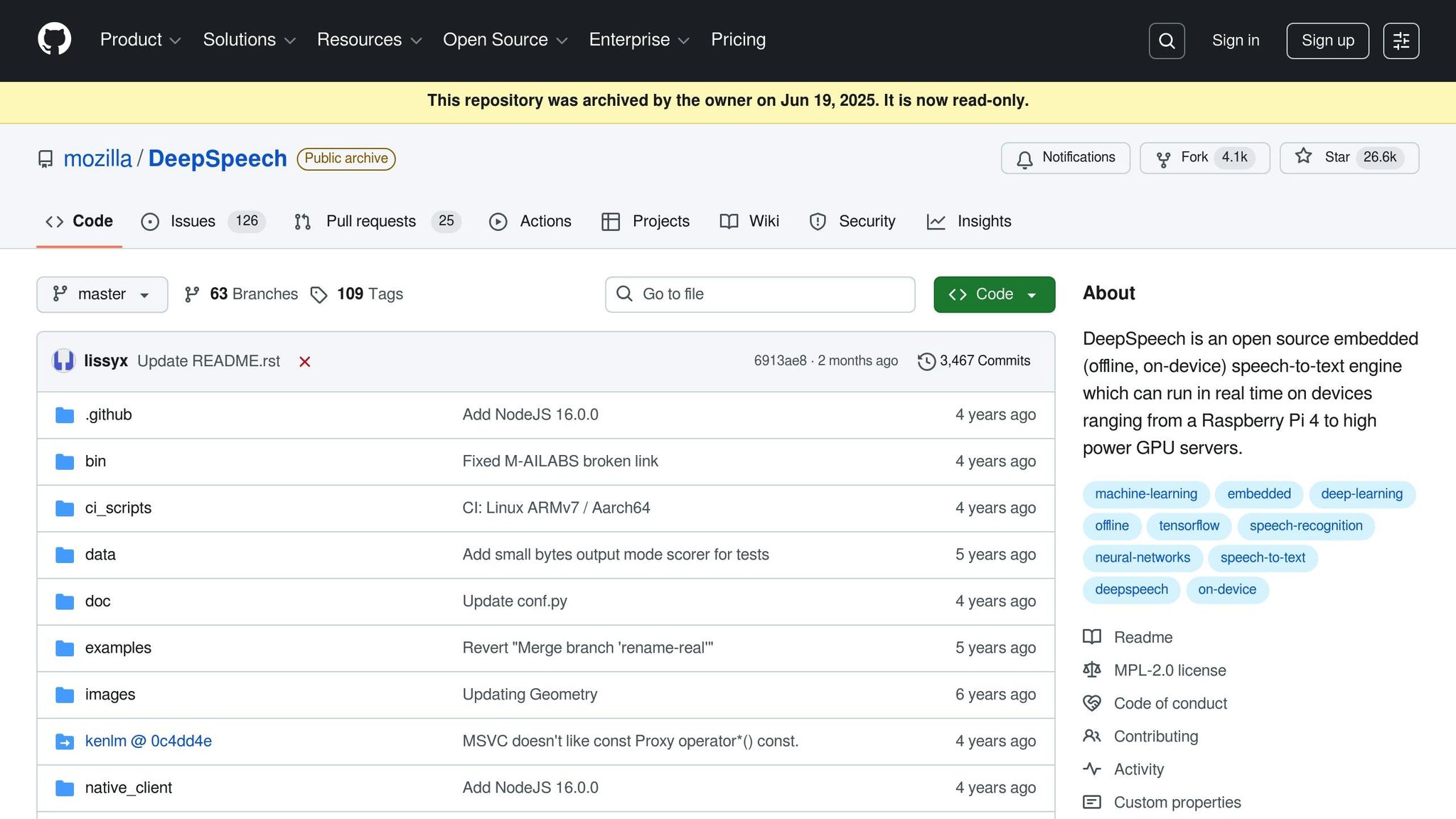This screenshot has height=819, width=1456.
Task: Click the Activity pulse icon
Action: [1092, 769]
